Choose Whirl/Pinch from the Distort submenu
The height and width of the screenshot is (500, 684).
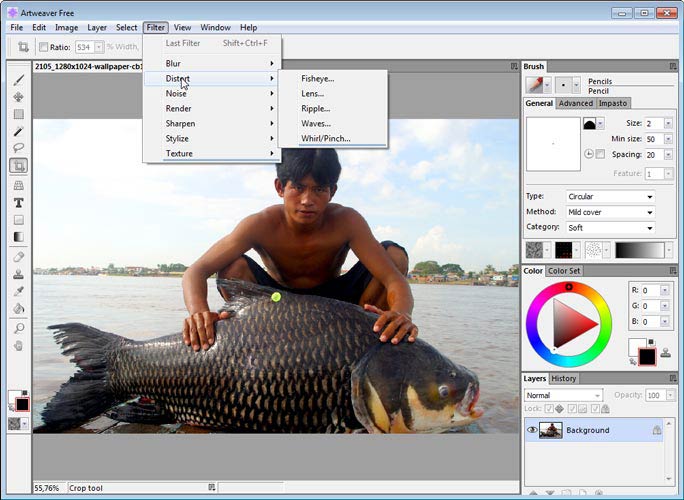coord(326,138)
